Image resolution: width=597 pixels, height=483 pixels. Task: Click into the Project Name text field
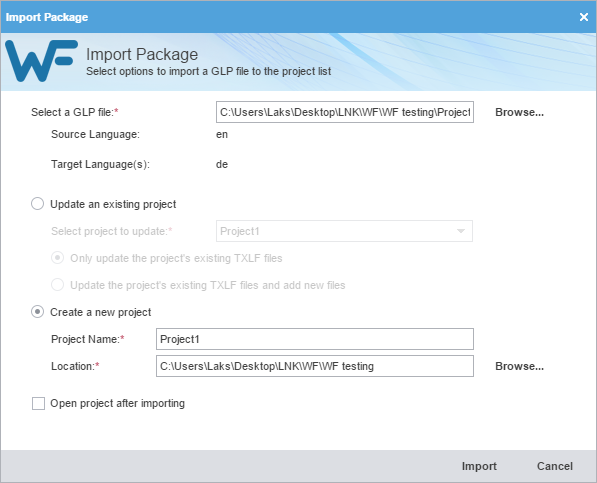tap(315, 339)
